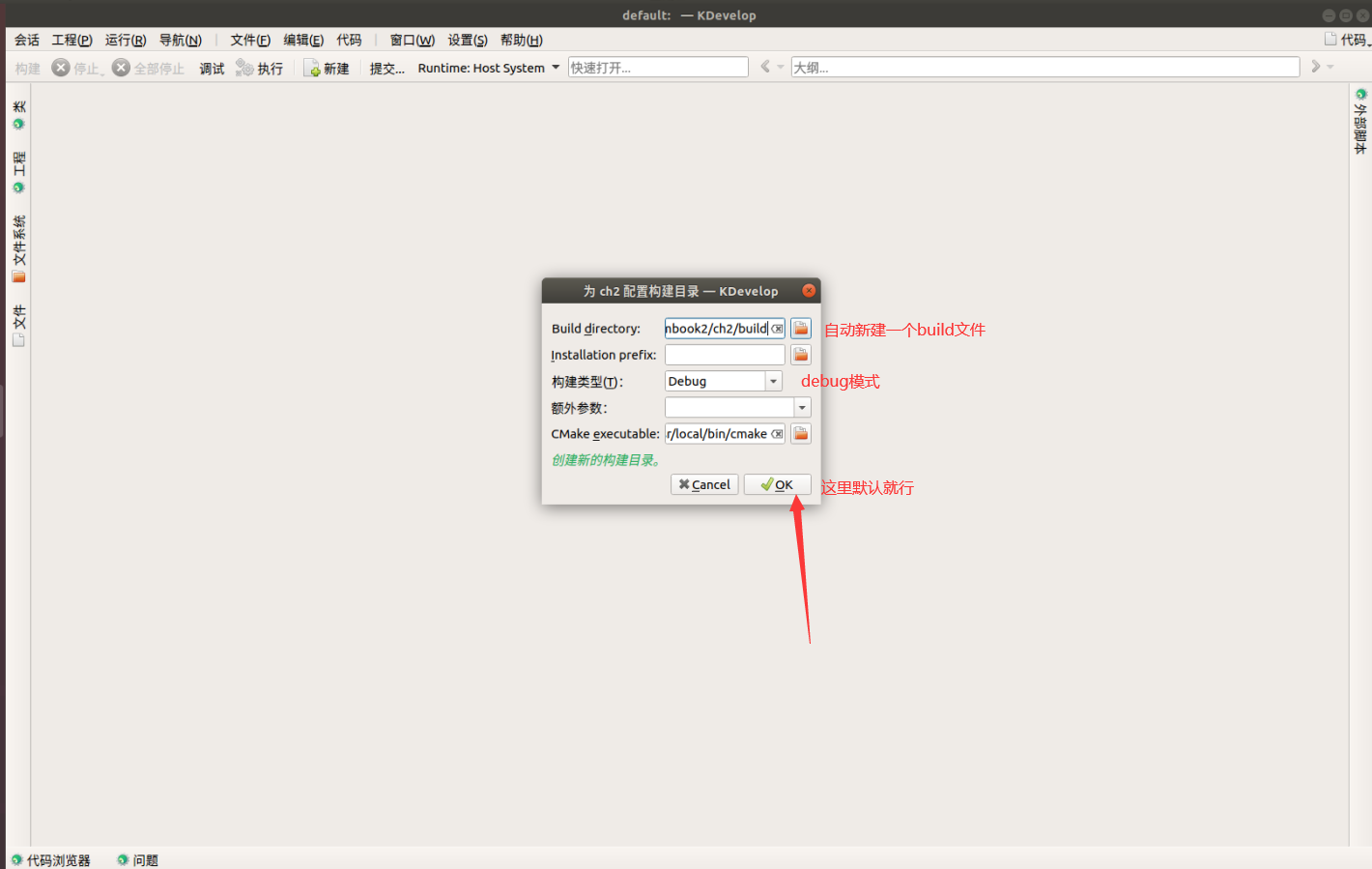
Task: Open the 编辑(E) menu
Action: [x=303, y=40]
